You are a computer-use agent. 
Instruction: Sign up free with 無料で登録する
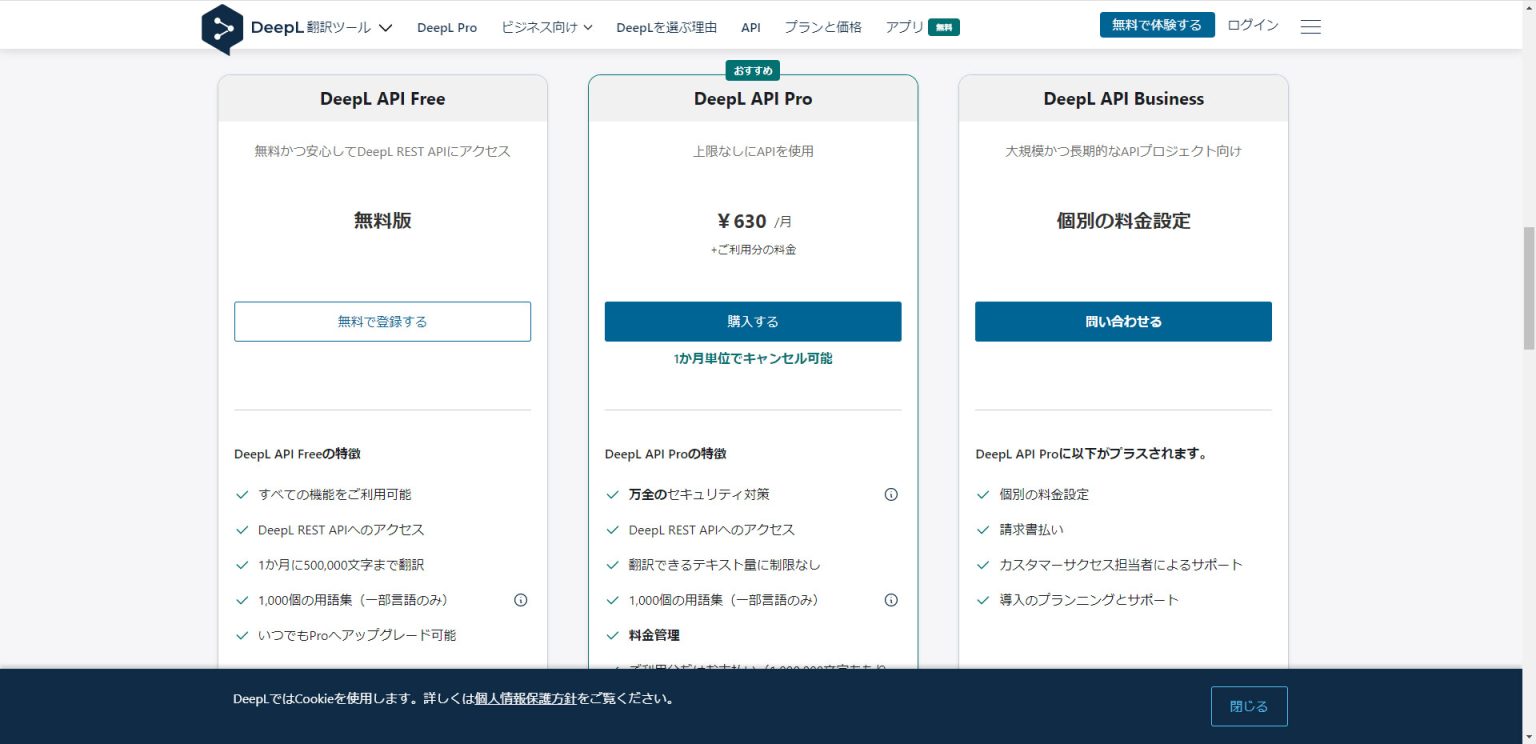pyautogui.click(x=382, y=321)
